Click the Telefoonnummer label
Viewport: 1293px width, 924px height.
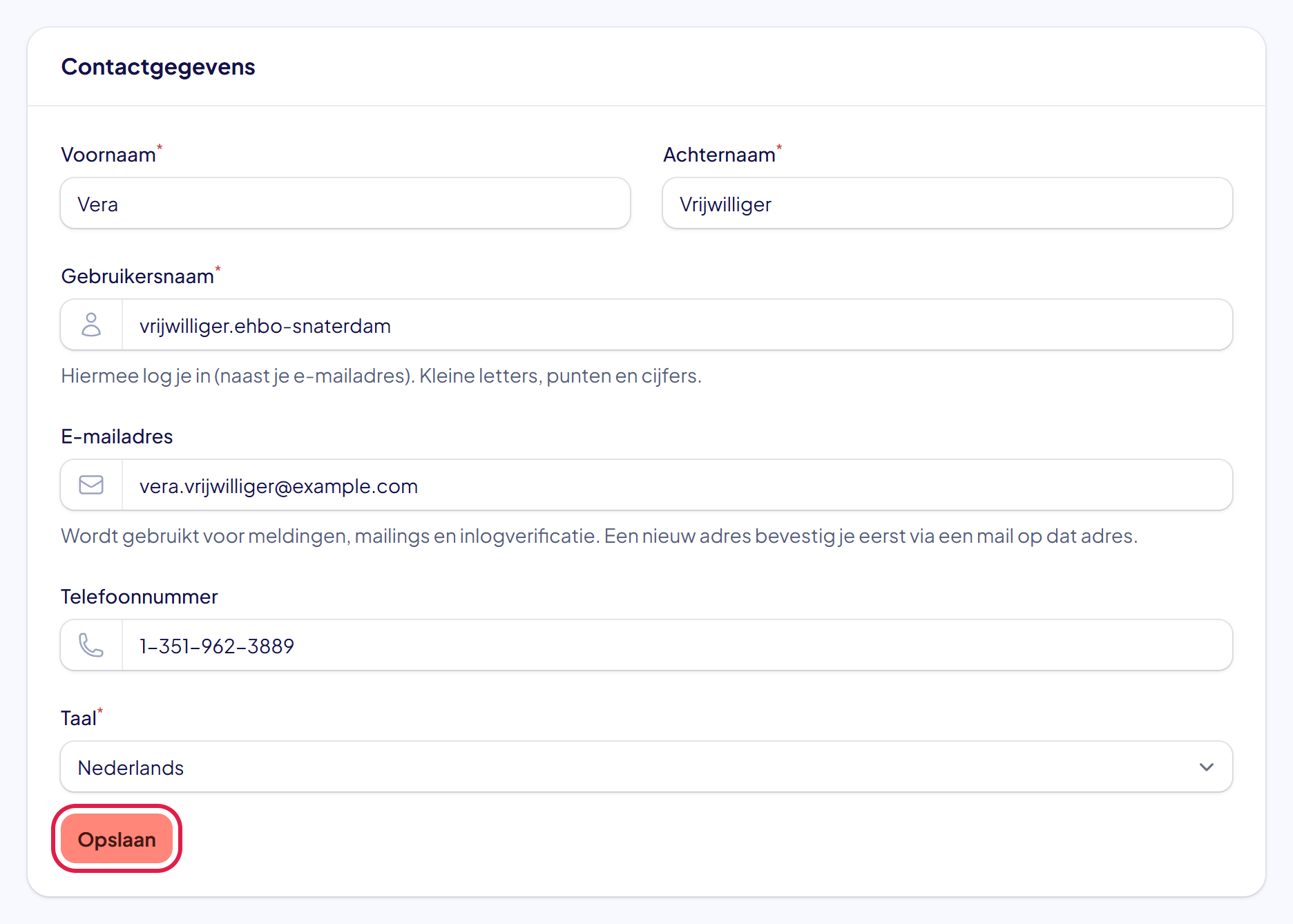coord(140,597)
